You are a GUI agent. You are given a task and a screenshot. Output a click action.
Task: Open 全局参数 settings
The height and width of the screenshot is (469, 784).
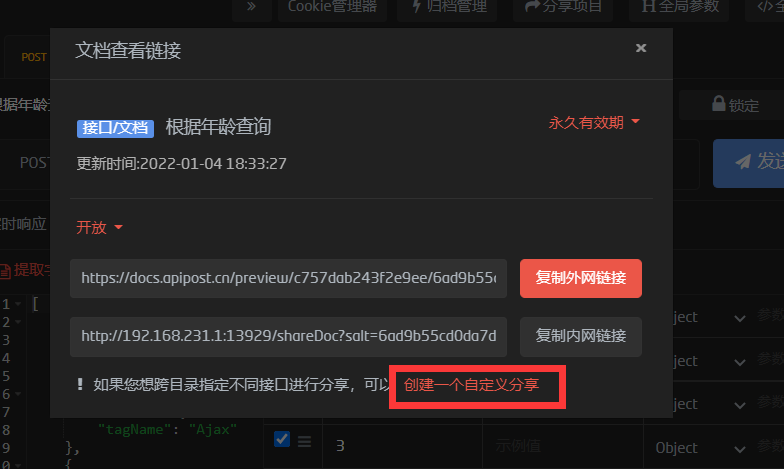(679, 7)
